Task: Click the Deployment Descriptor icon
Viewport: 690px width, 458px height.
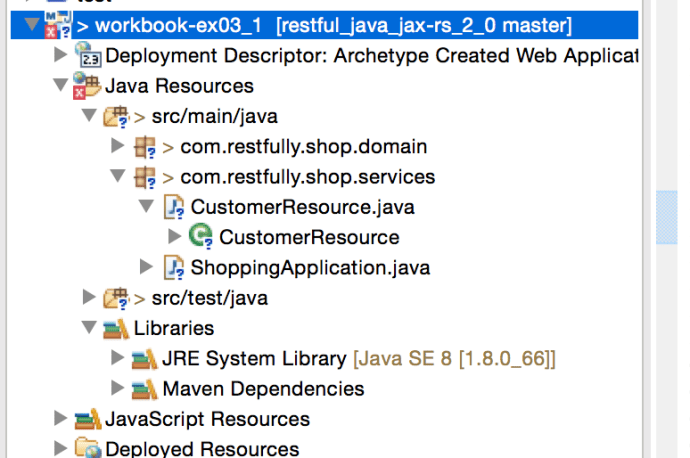Action: tap(89, 56)
